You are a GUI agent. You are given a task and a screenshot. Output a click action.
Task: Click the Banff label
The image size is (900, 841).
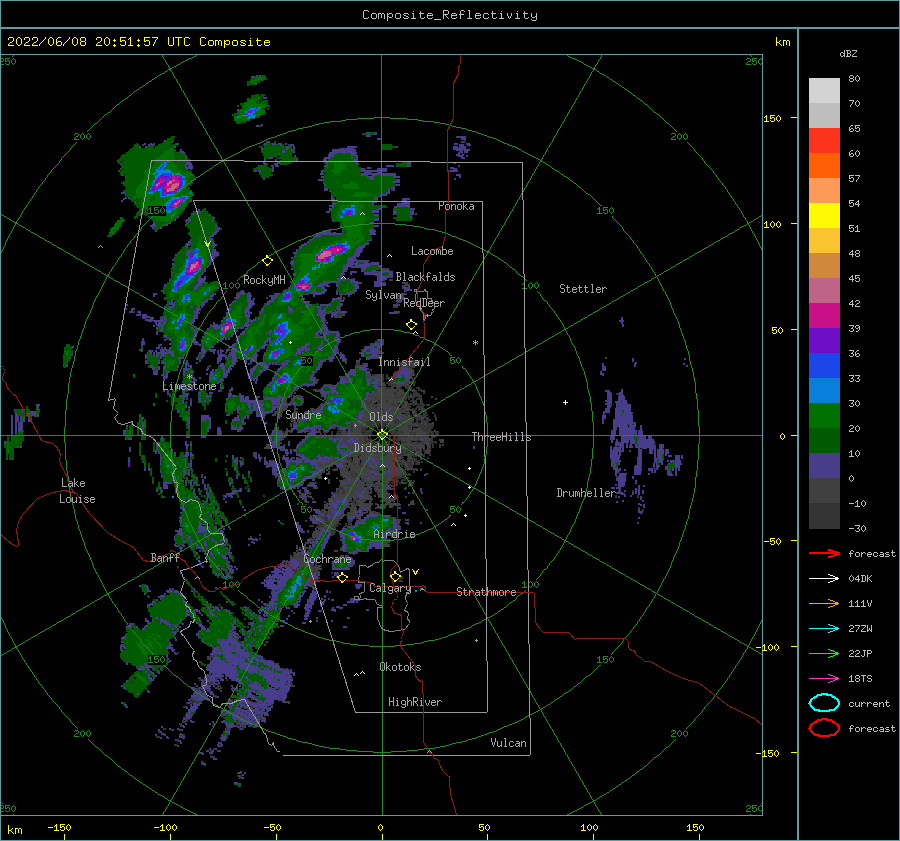tap(165, 558)
